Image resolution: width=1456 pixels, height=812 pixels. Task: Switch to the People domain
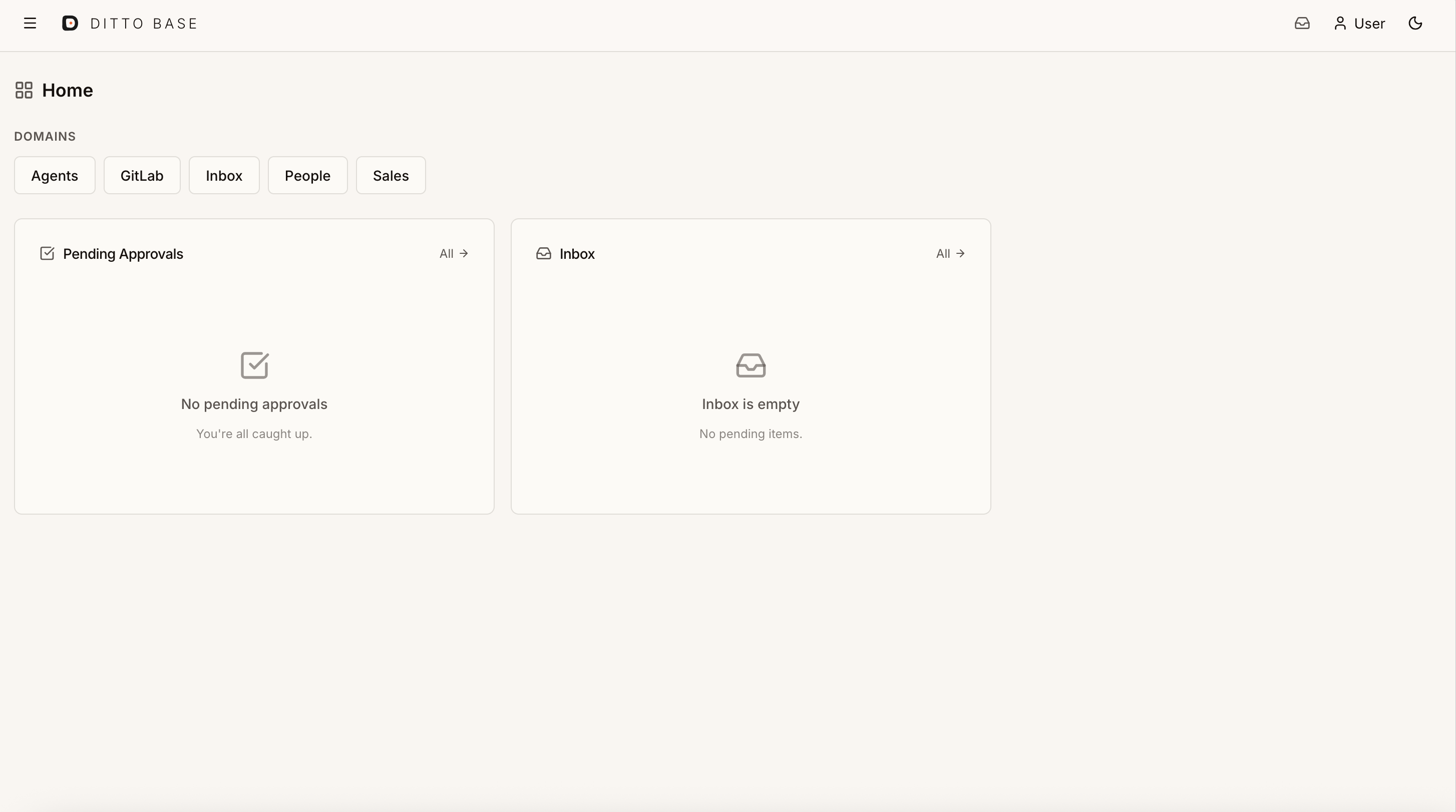coord(307,175)
